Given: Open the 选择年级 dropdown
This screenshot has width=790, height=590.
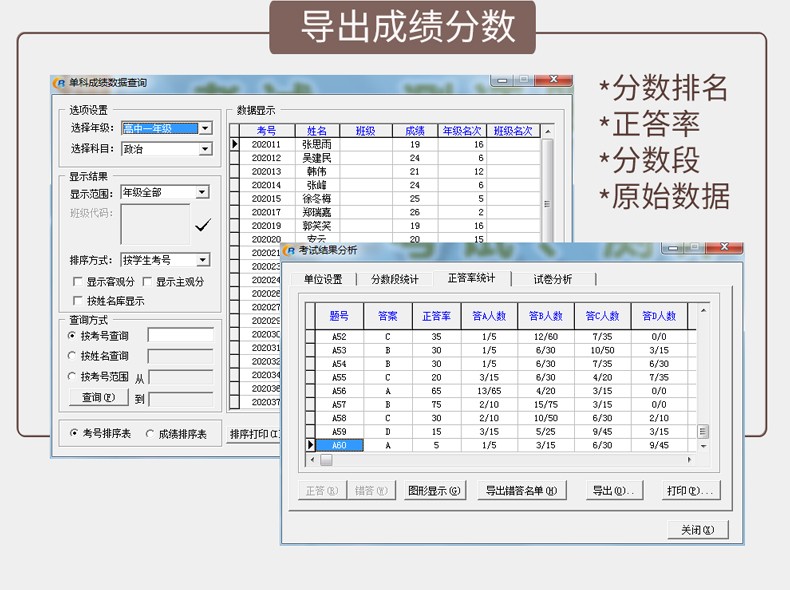Looking at the screenshot, I should point(205,128).
